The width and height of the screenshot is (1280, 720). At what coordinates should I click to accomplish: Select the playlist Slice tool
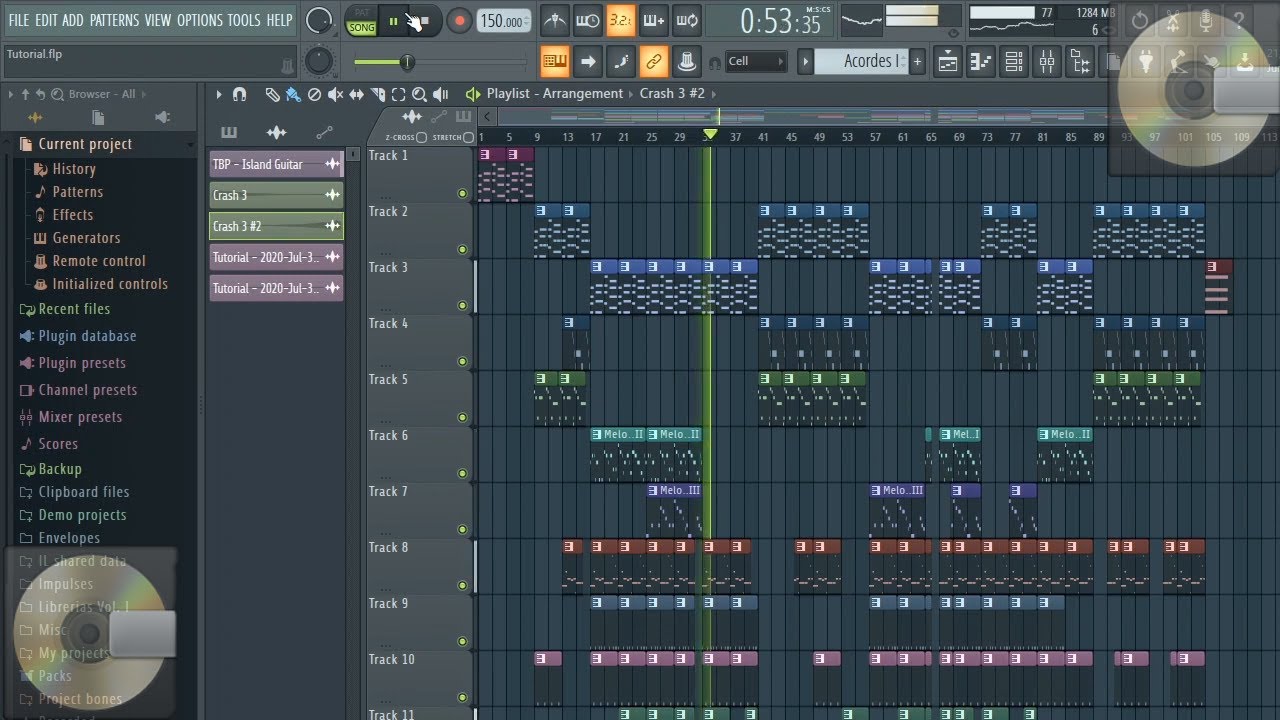click(378, 94)
